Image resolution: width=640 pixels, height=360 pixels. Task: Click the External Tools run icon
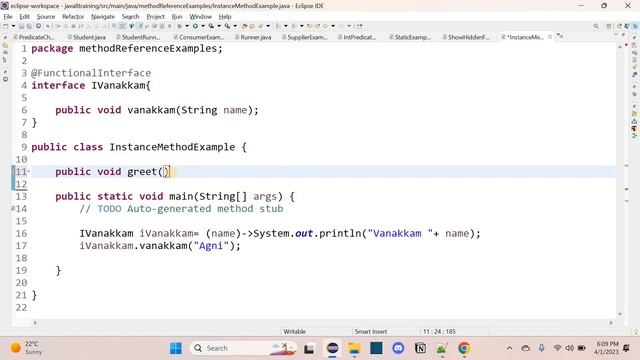click(227, 26)
